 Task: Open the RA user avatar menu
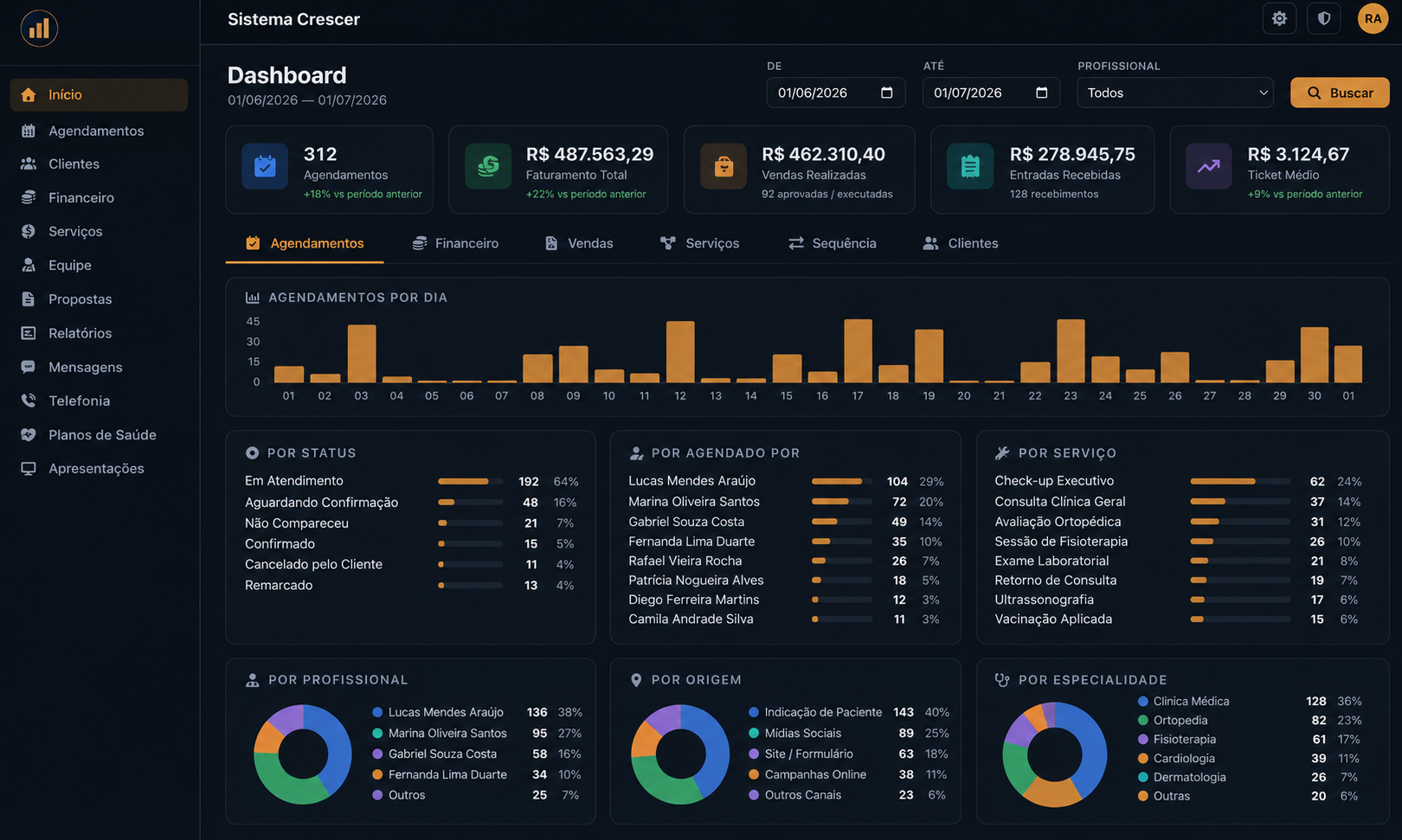[x=1373, y=19]
